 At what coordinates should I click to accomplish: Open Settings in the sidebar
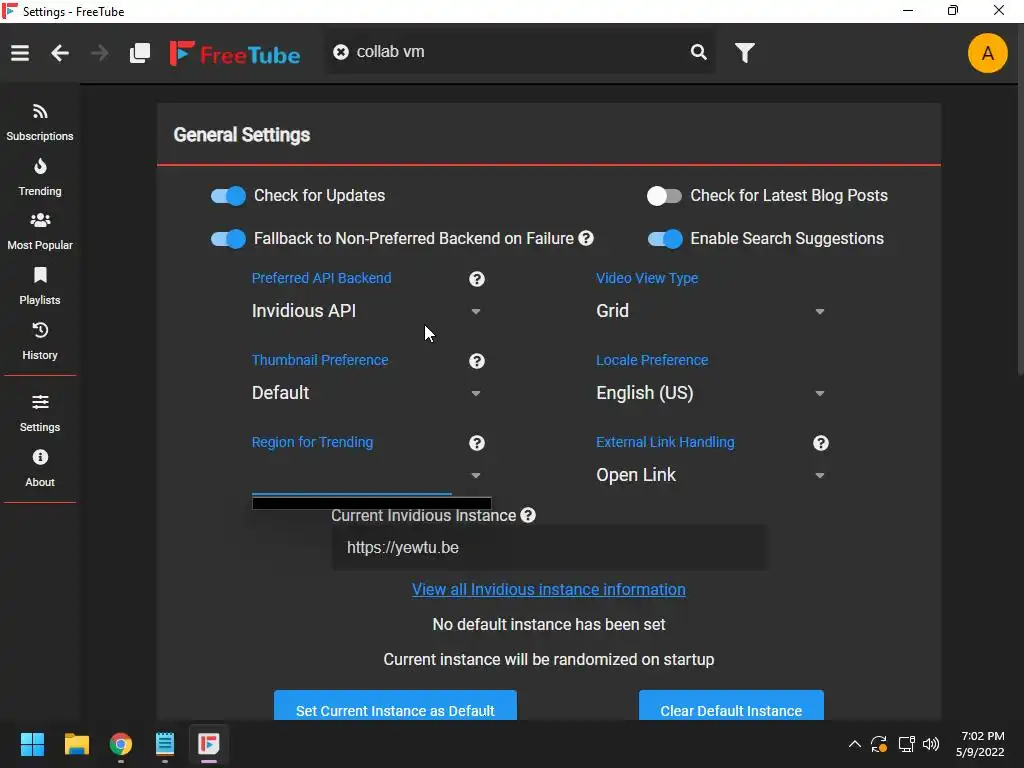pos(40,413)
